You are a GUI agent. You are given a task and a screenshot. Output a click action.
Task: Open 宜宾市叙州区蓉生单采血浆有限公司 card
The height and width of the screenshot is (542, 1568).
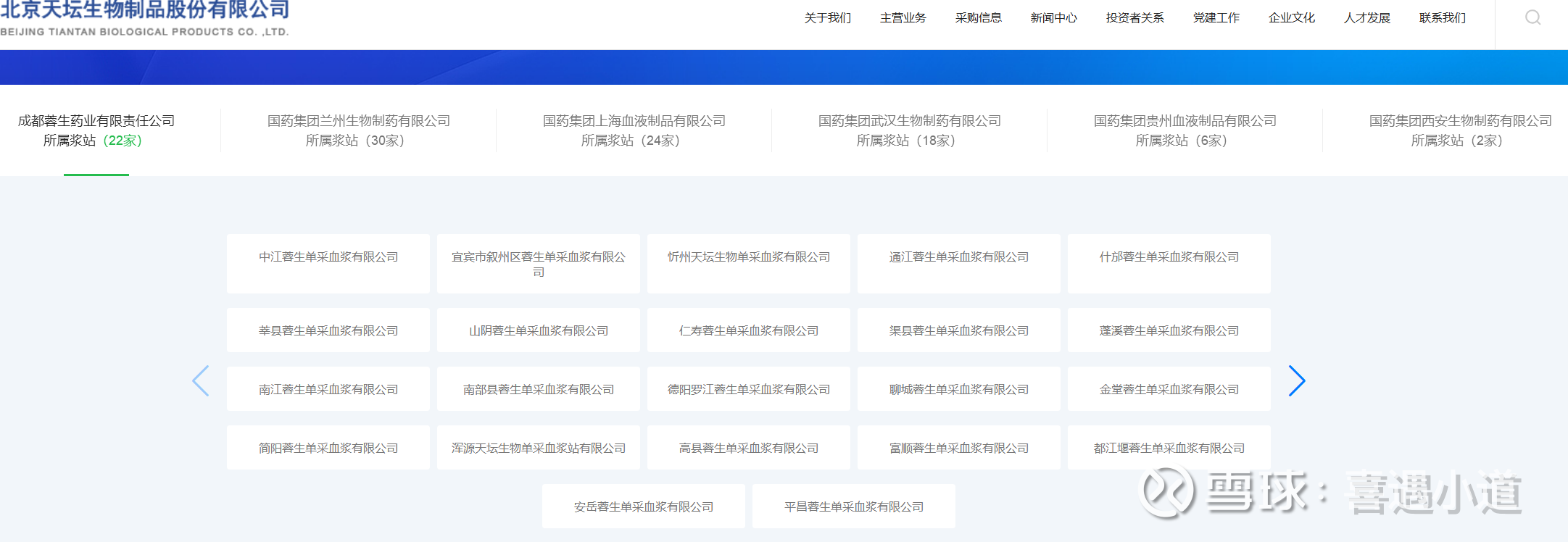point(539,264)
